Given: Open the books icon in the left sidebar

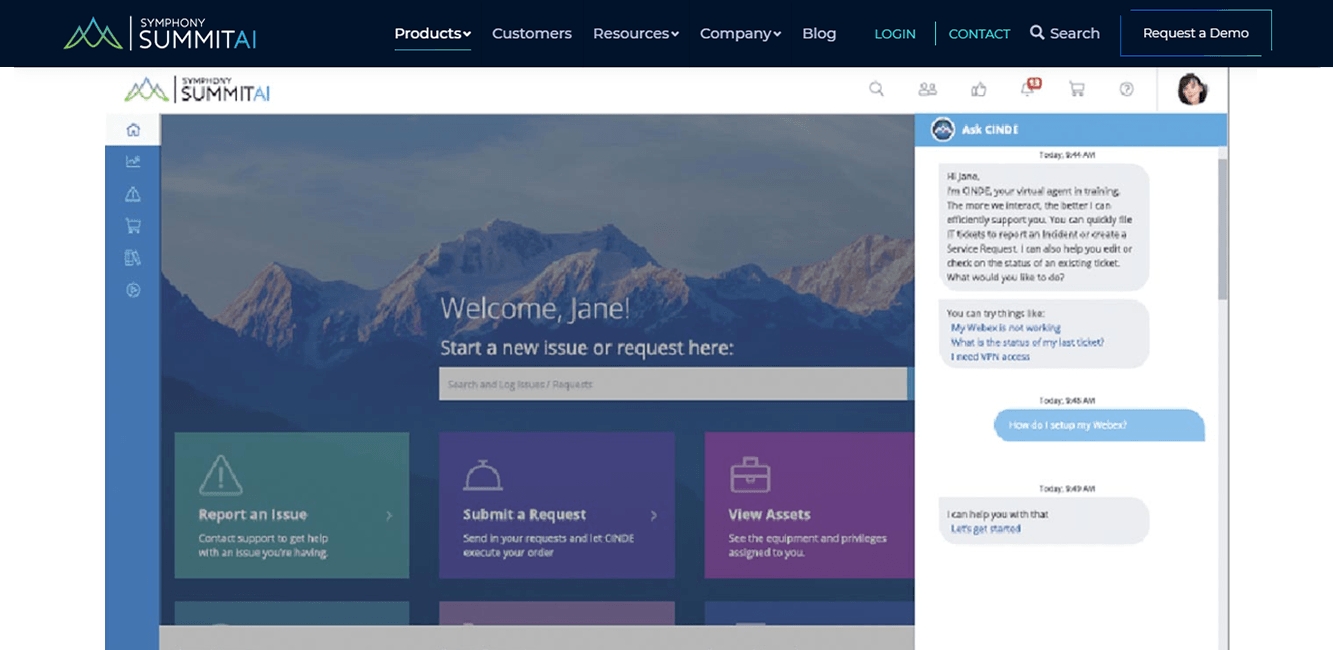Looking at the screenshot, I should [133, 257].
